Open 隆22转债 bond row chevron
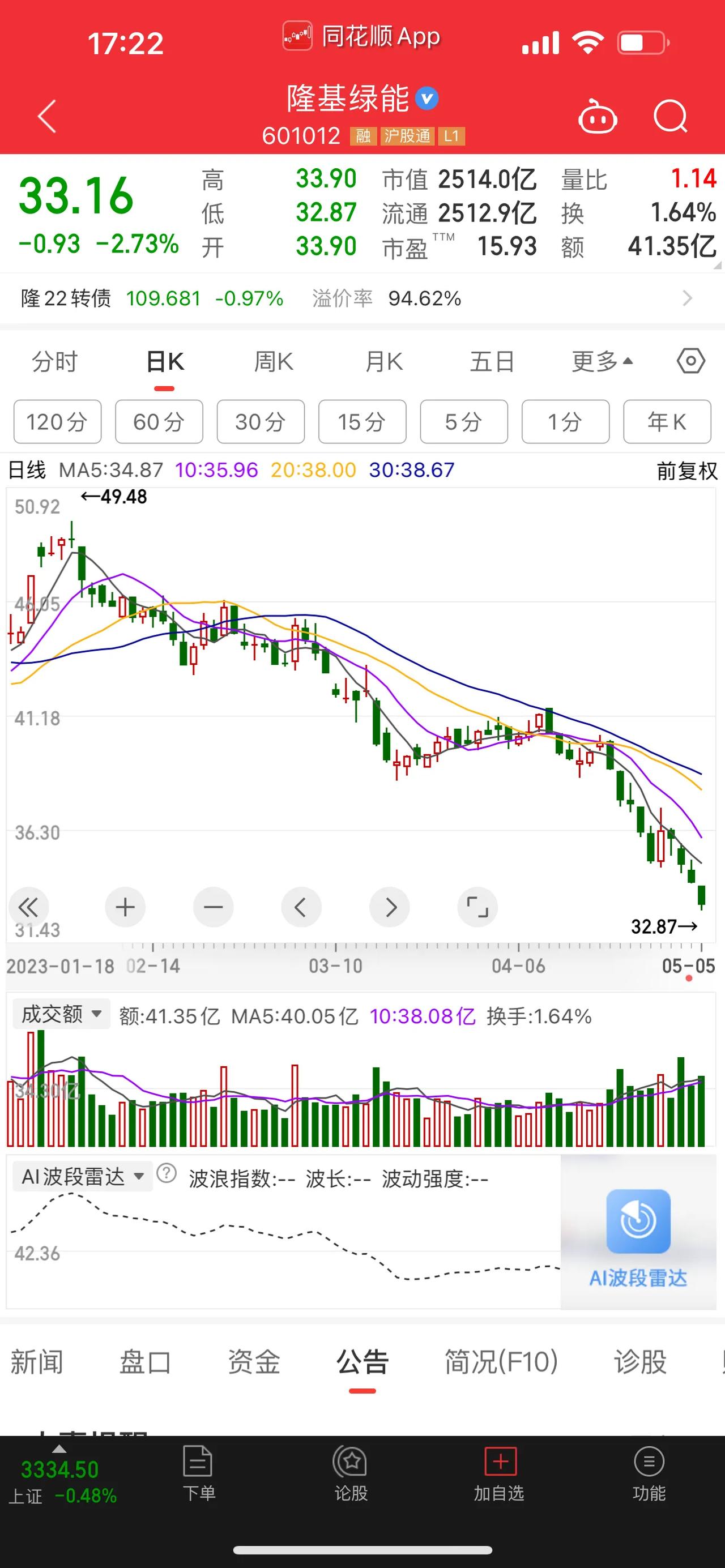This screenshot has height=1568, width=725. point(687,298)
